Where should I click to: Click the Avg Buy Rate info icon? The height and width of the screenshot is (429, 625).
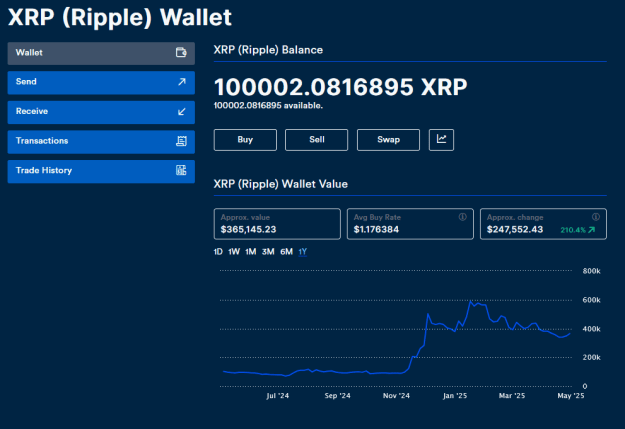pos(462,217)
